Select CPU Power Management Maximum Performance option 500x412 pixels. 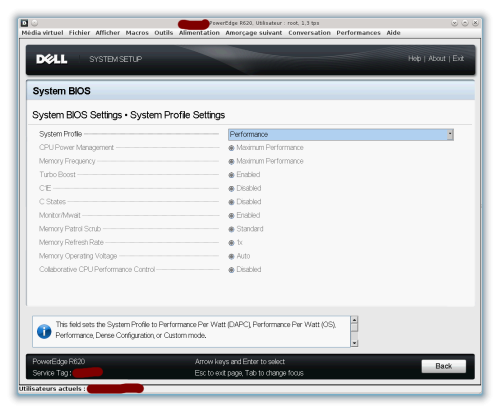[266, 148]
